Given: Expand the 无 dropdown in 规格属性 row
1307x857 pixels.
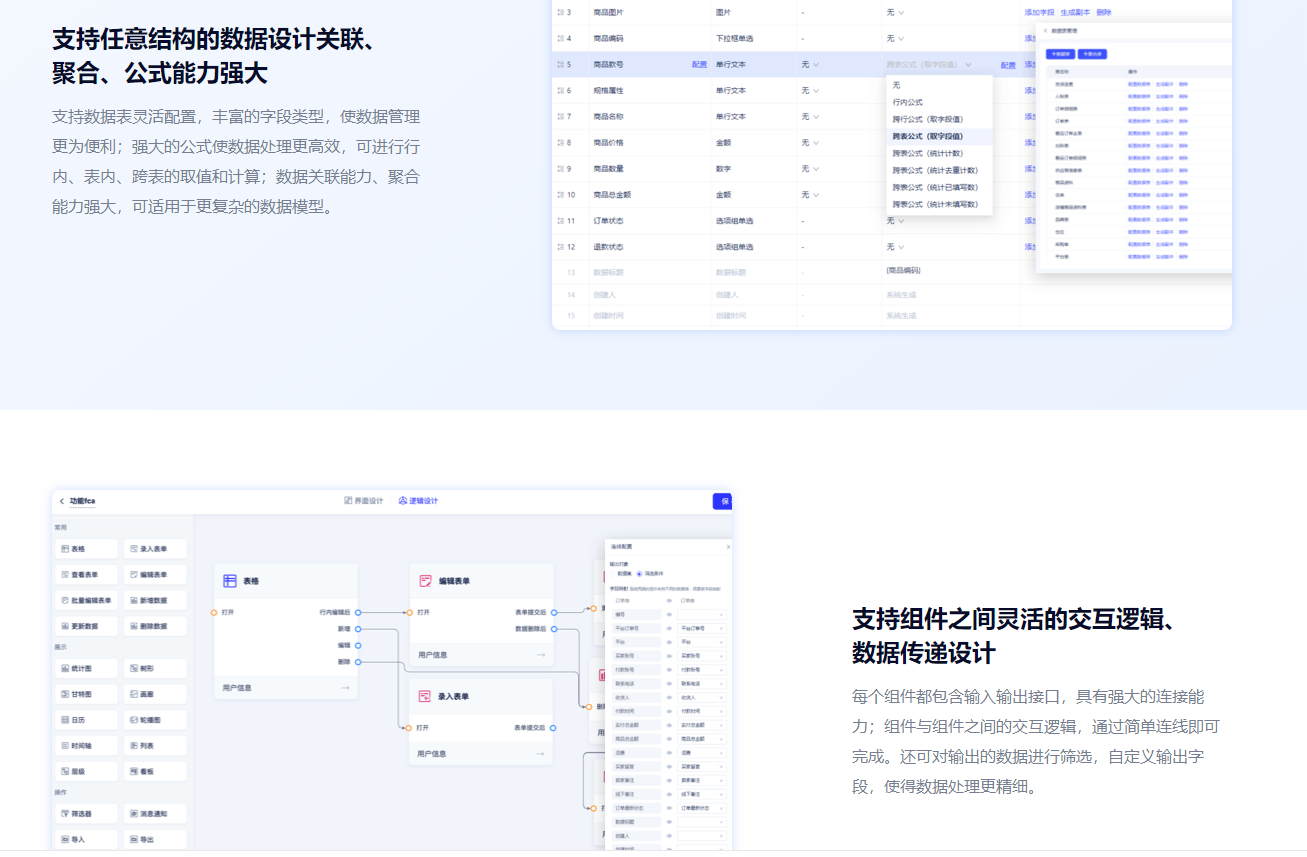Looking at the screenshot, I should click(810, 90).
